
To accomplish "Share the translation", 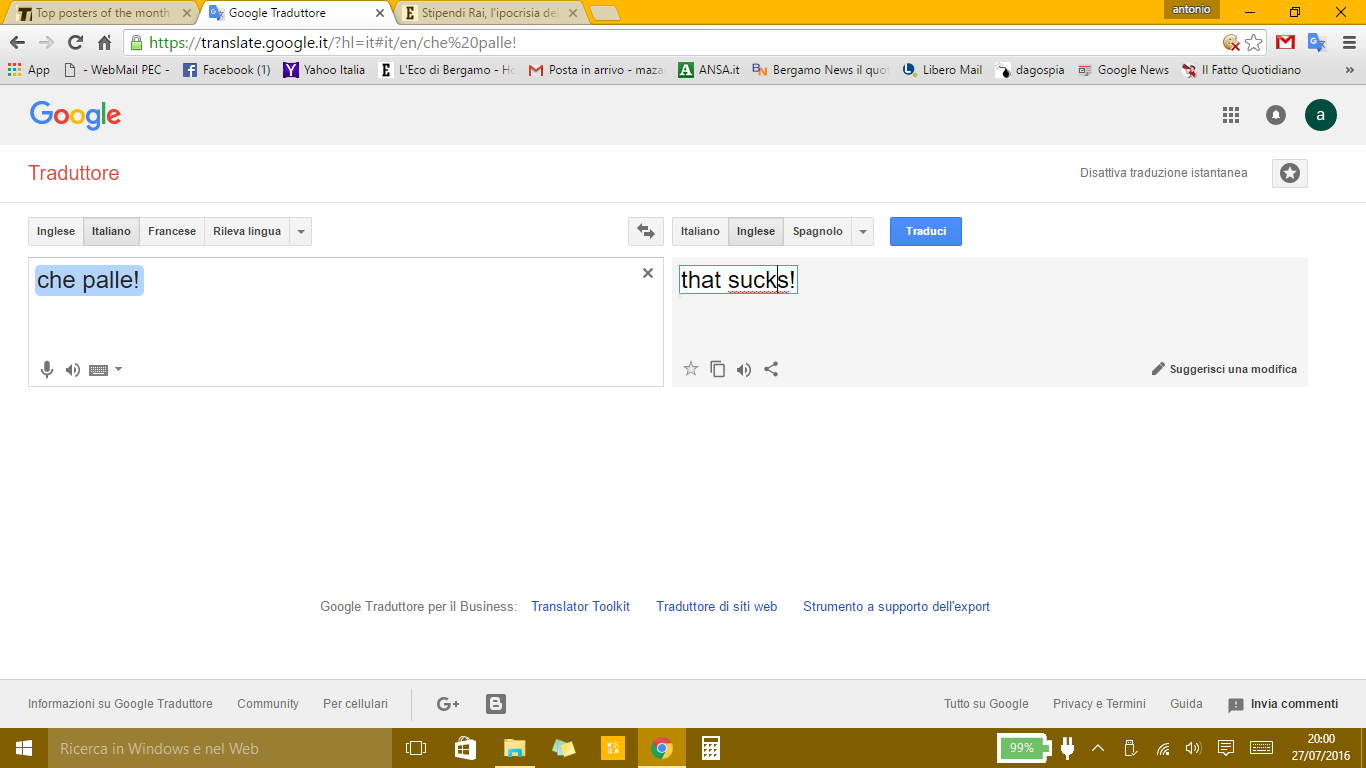I will click(771, 369).
